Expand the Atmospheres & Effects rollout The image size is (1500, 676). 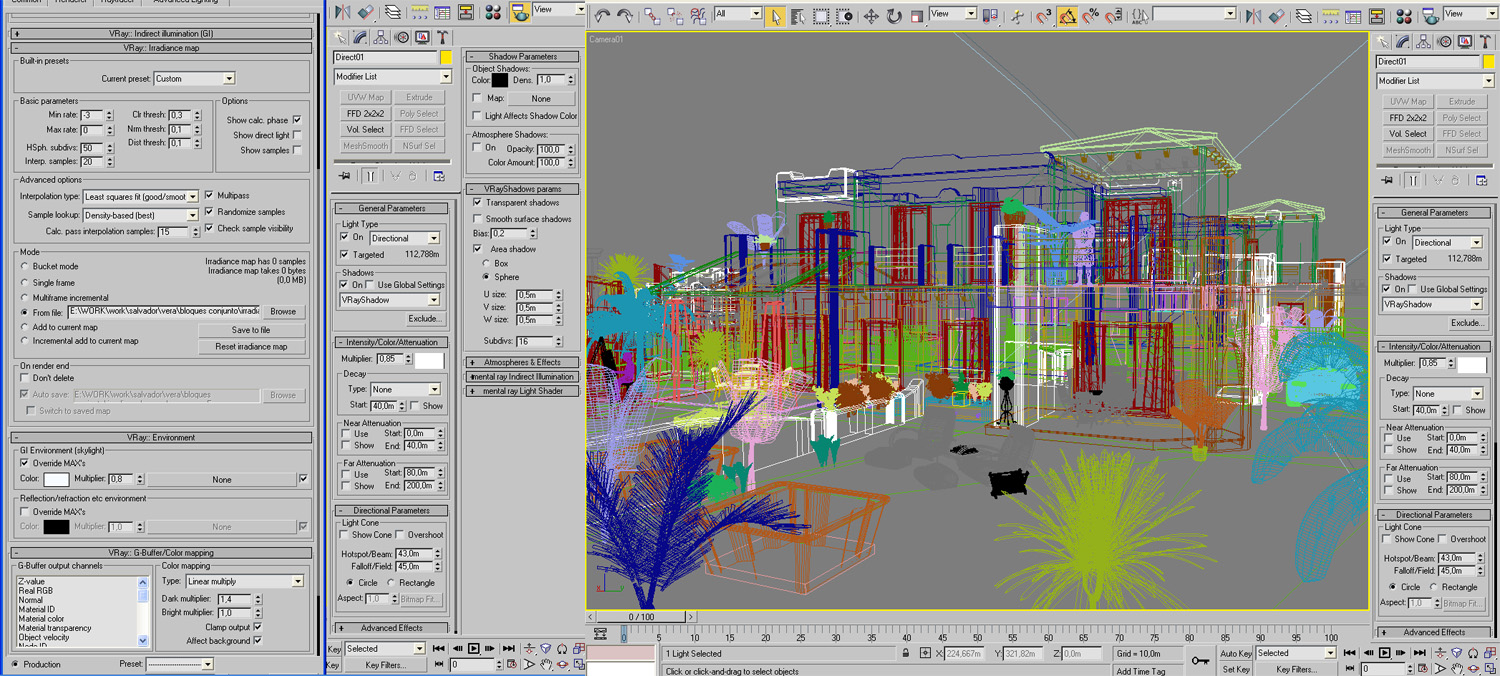coord(522,362)
